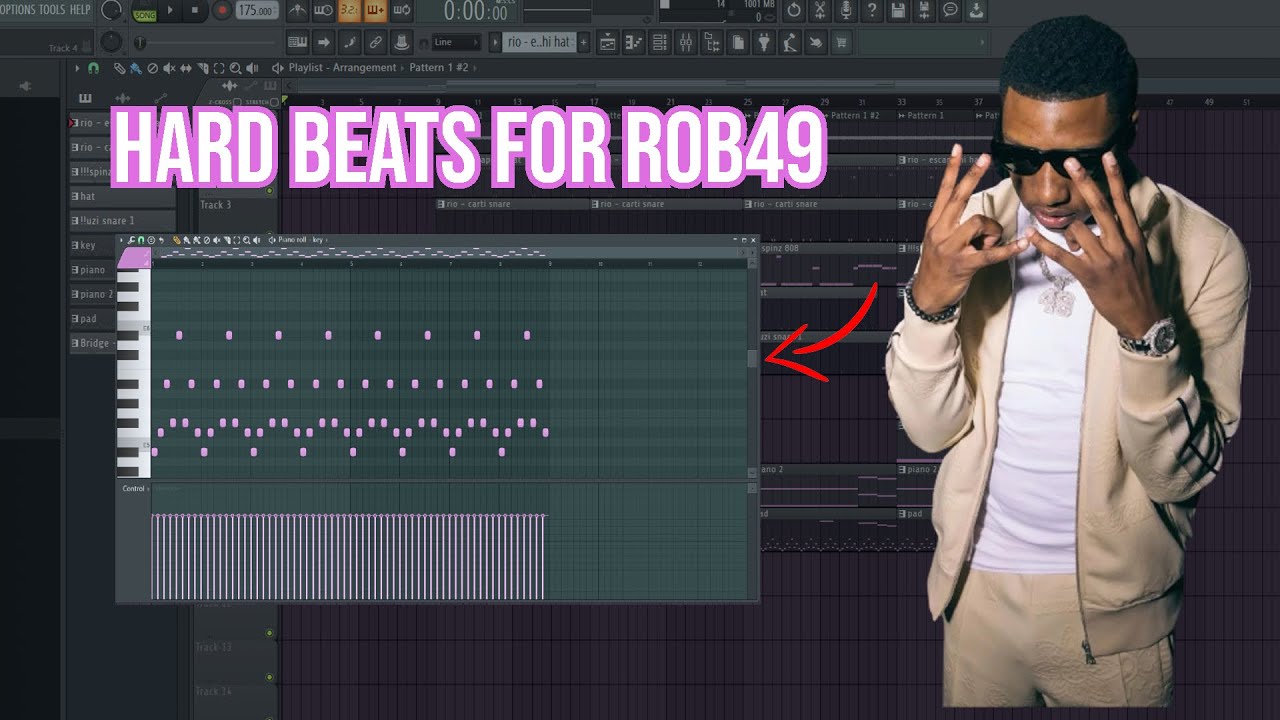Image resolution: width=1280 pixels, height=720 pixels.
Task: Toggle playlist snap magnet icon
Action: click(93, 68)
